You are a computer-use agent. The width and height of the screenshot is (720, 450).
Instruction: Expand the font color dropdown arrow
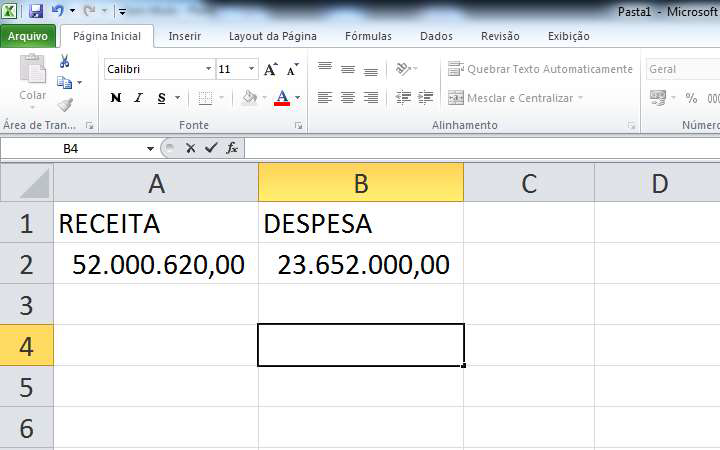click(x=298, y=98)
